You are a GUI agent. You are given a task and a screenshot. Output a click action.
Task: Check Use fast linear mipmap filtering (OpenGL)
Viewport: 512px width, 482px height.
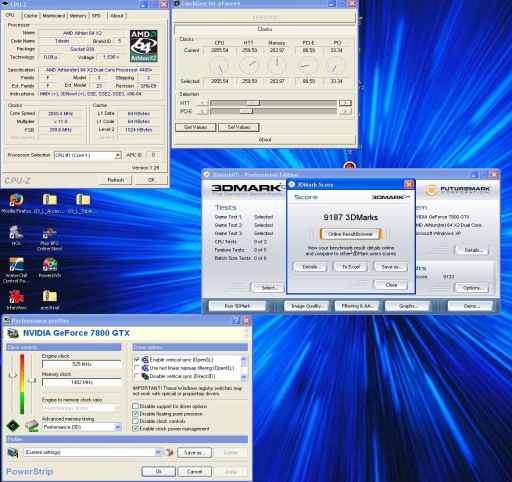pyautogui.click(x=136, y=368)
